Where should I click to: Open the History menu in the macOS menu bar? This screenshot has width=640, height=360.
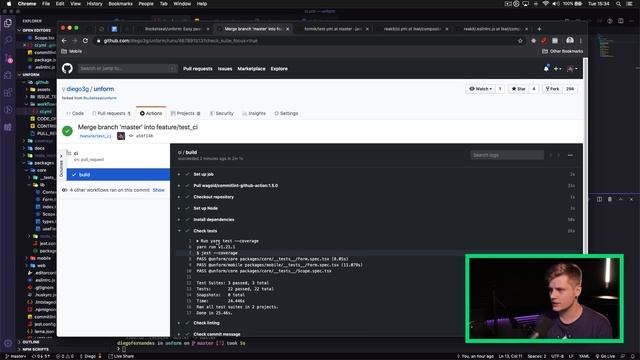[94, 4]
